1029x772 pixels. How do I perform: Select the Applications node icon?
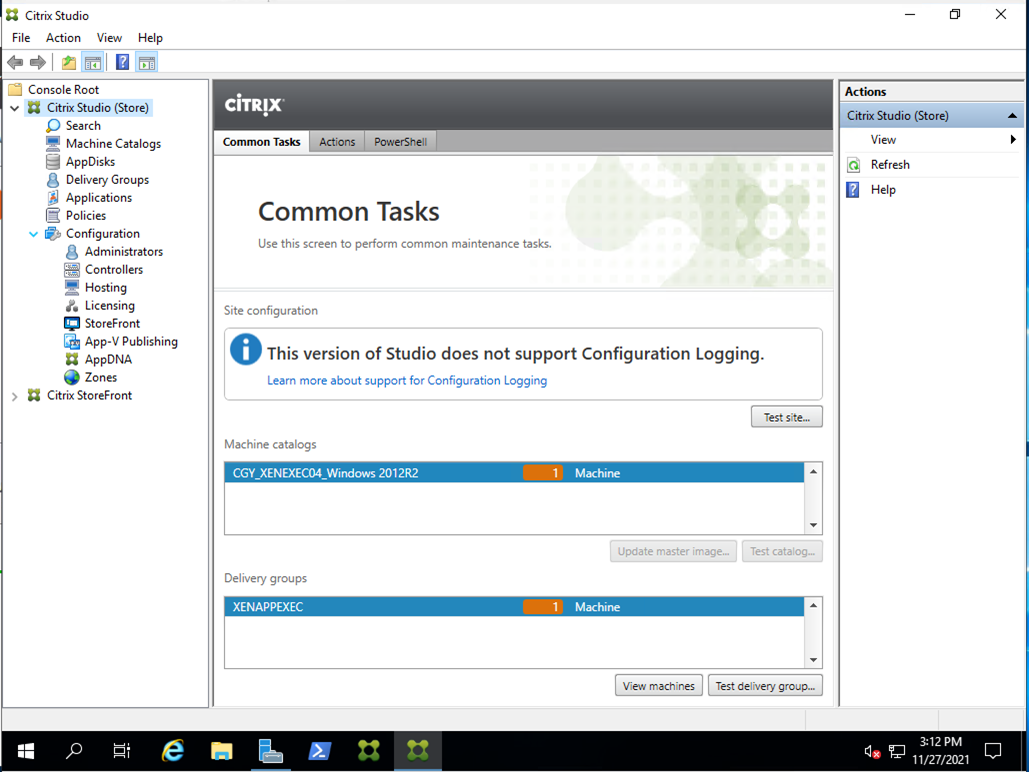coord(53,197)
